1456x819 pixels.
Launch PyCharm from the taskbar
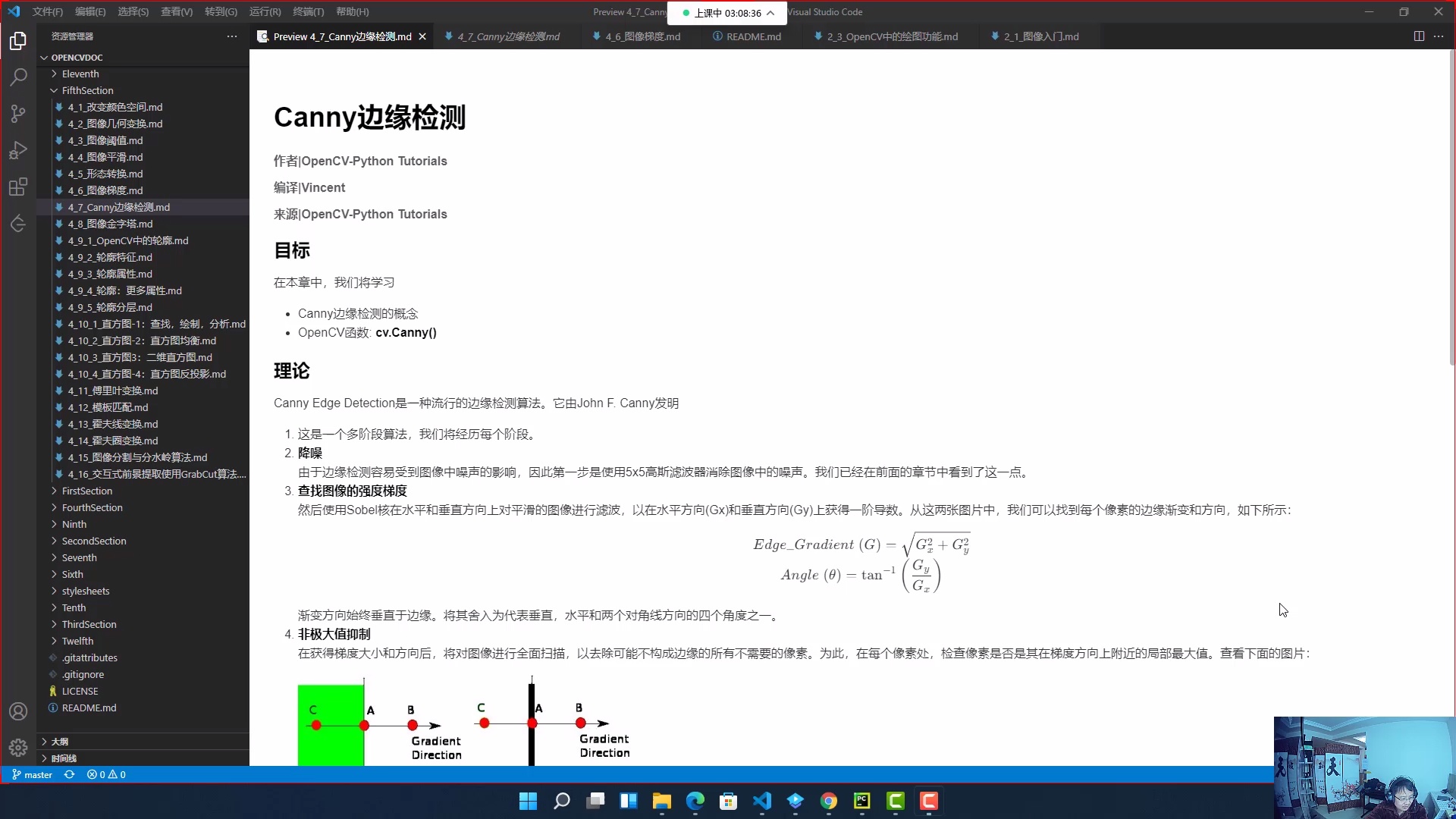[x=862, y=802]
